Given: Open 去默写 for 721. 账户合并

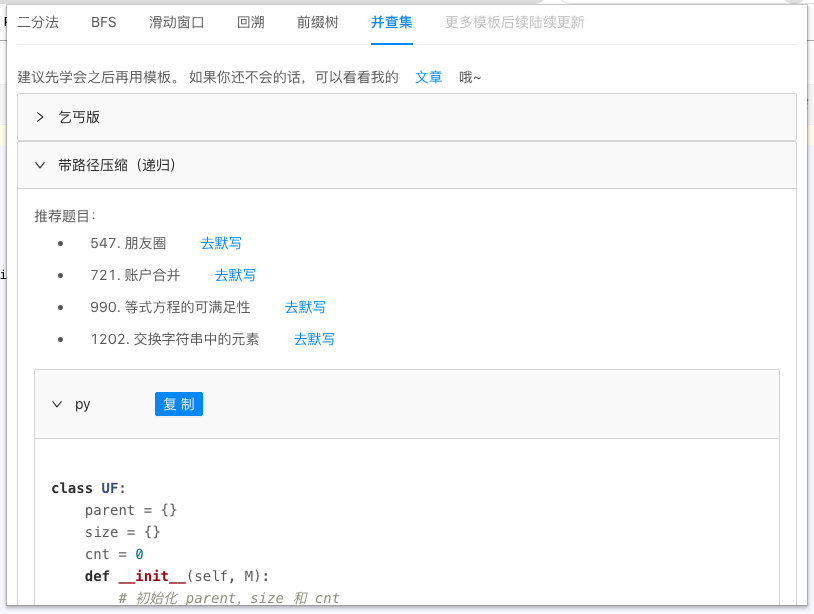Looking at the screenshot, I should 235,275.
